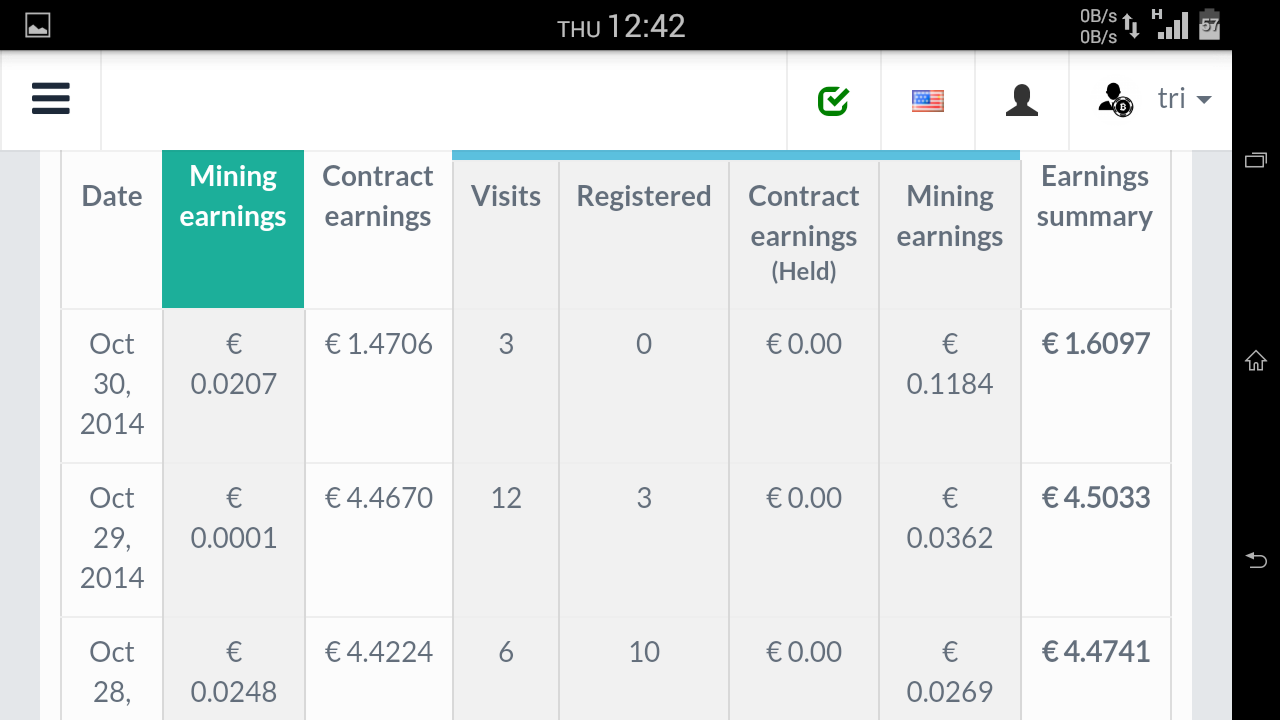The height and width of the screenshot is (720, 1280).
Task: Select the Oct 30, 2014 date cell
Action: coord(112,384)
